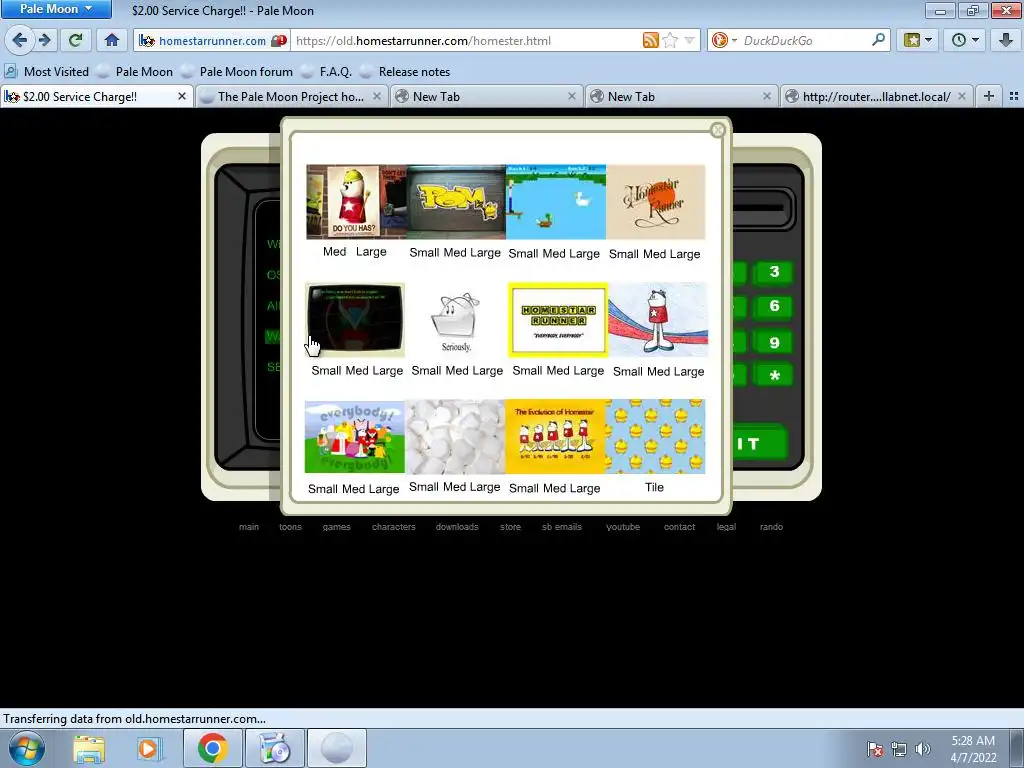Open the Pale Moon application menu
This screenshot has width=1024, height=768.
coord(56,9)
